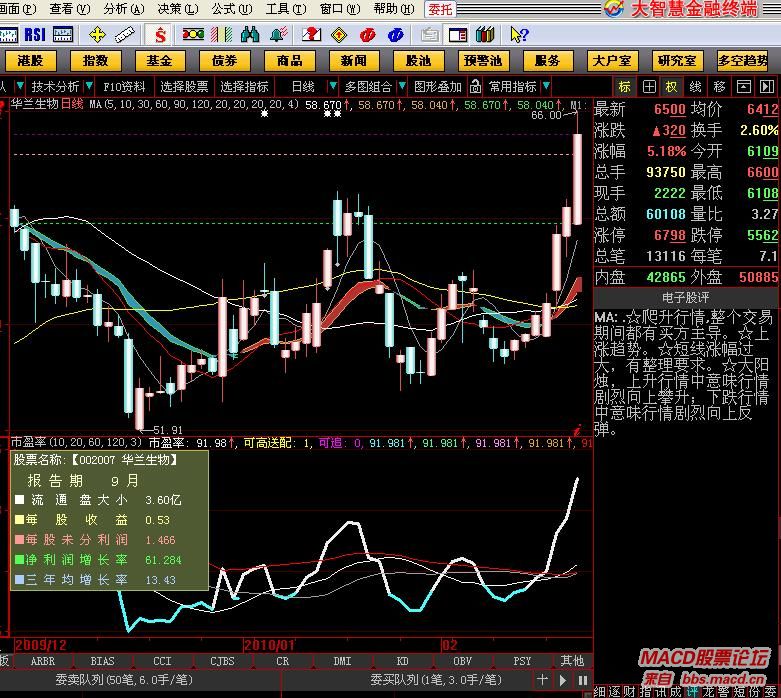Click the 基金 yellow button
The image size is (781, 698).
tap(159, 61)
